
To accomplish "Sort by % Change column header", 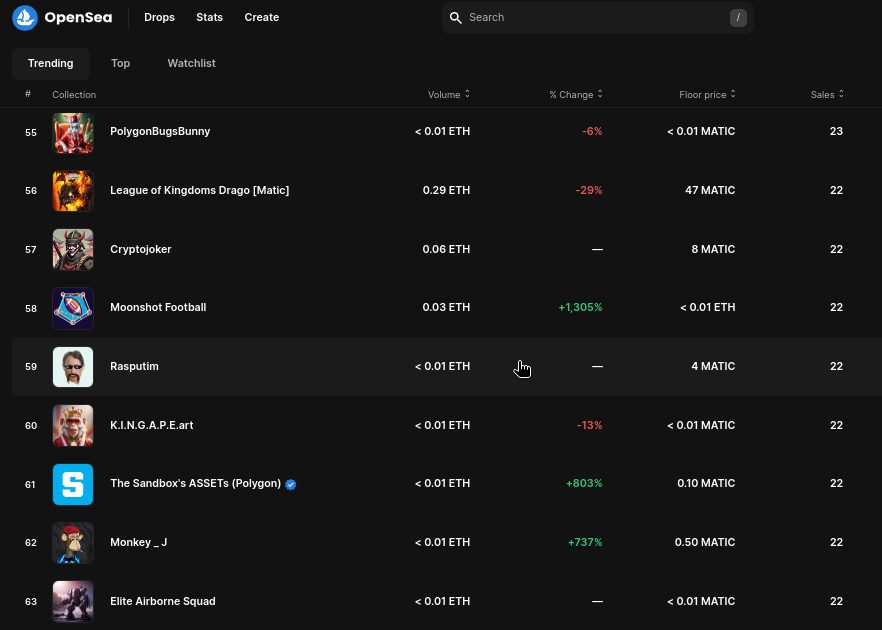I will click(576, 94).
